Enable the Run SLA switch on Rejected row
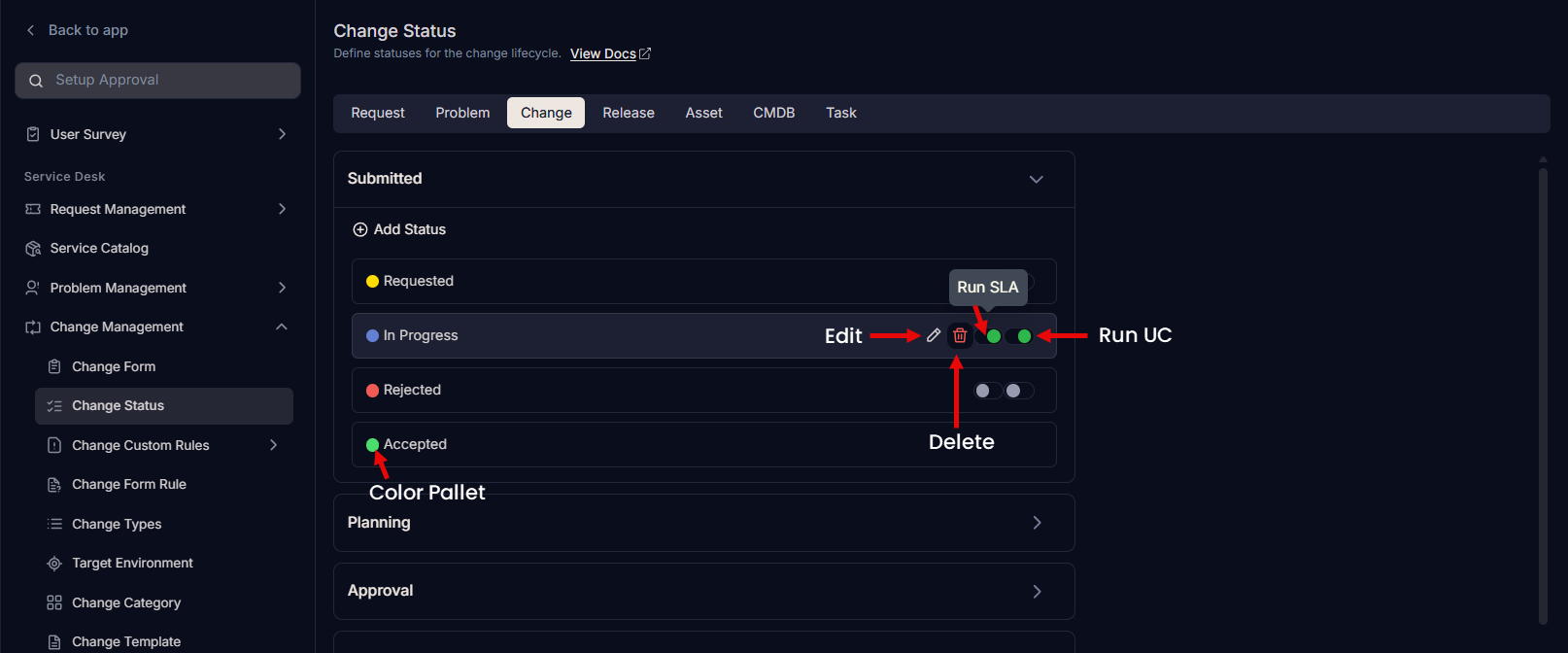 pos(988,391)
